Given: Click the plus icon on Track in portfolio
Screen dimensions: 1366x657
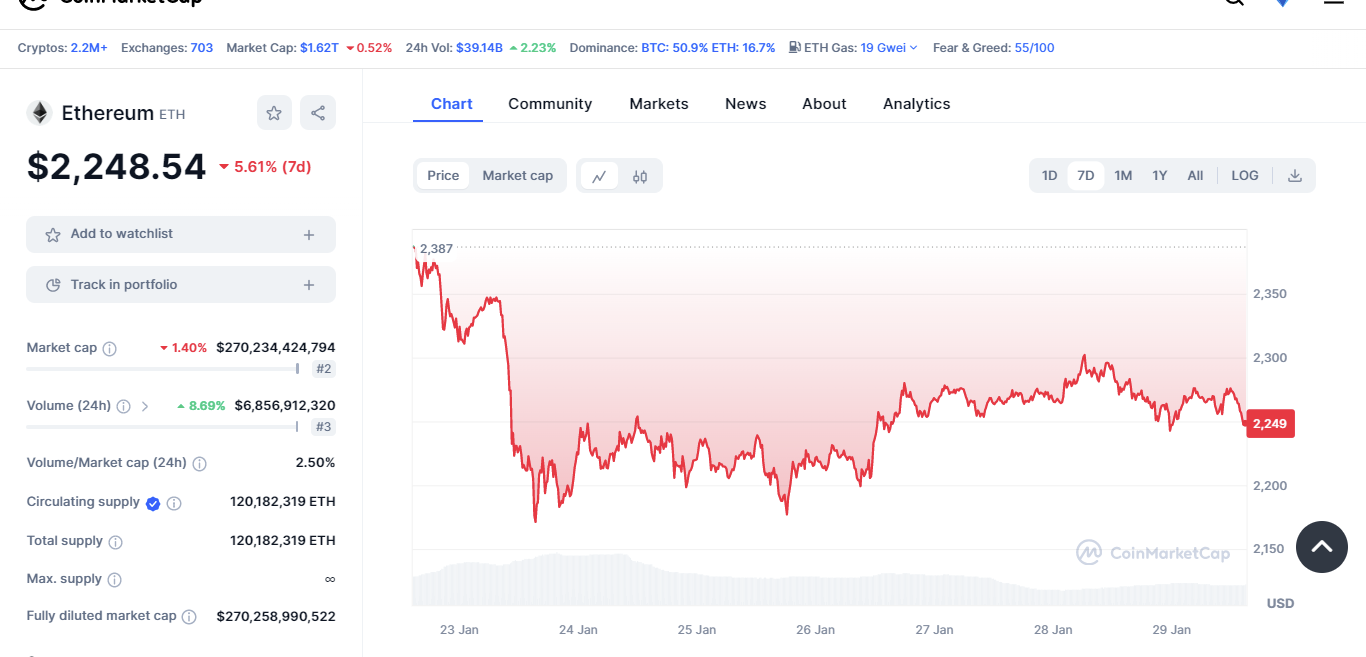Looking at the screenshot, I should point(309,286).
